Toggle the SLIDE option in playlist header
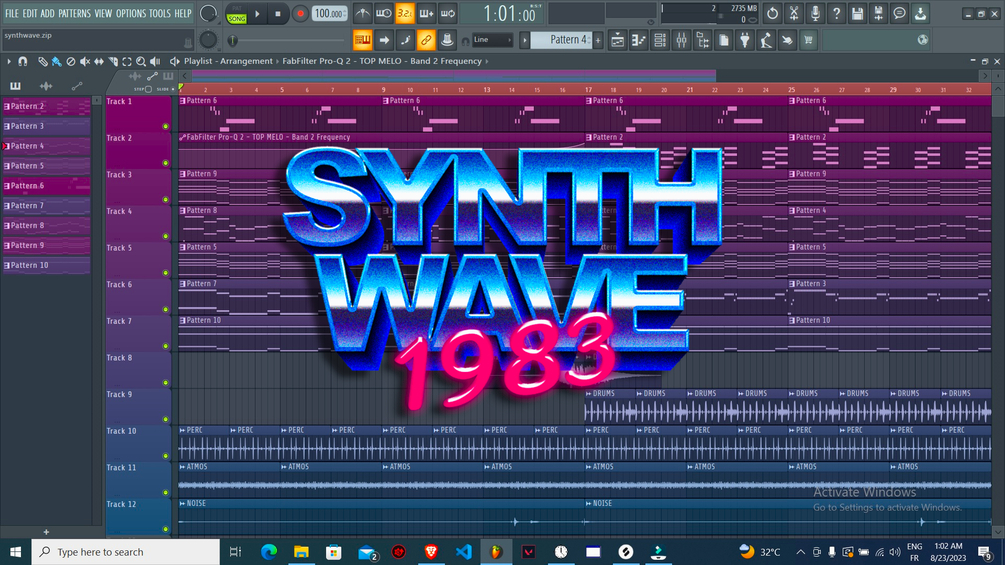This screenshot has width=1005, height=565. tap(165, 89)
